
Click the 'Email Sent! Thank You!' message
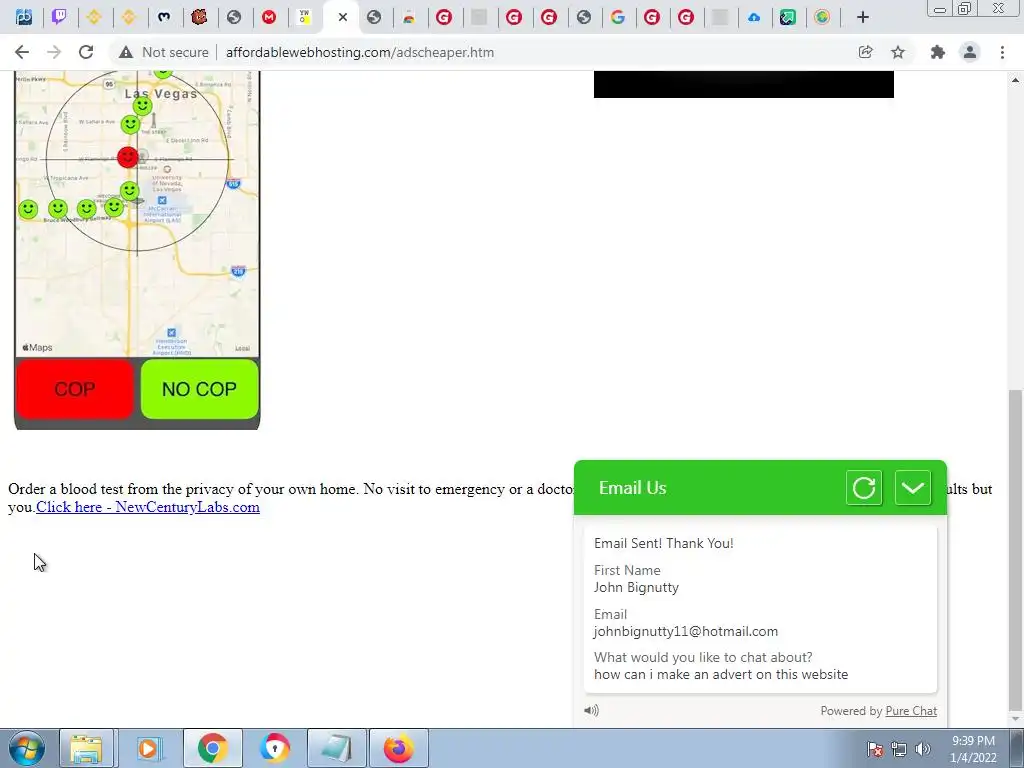[x=664, y=543]
